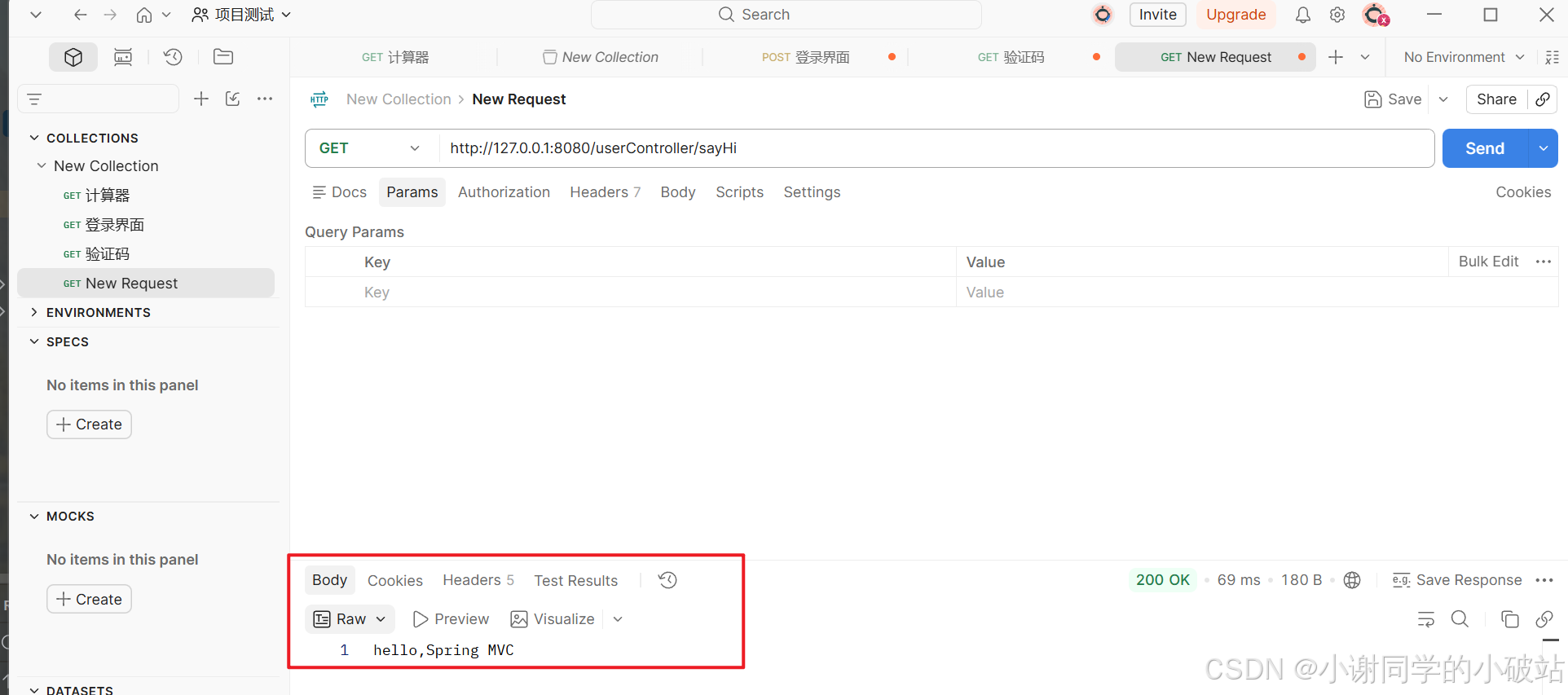Open the History clock icon in sidebar

coord(173,57)
